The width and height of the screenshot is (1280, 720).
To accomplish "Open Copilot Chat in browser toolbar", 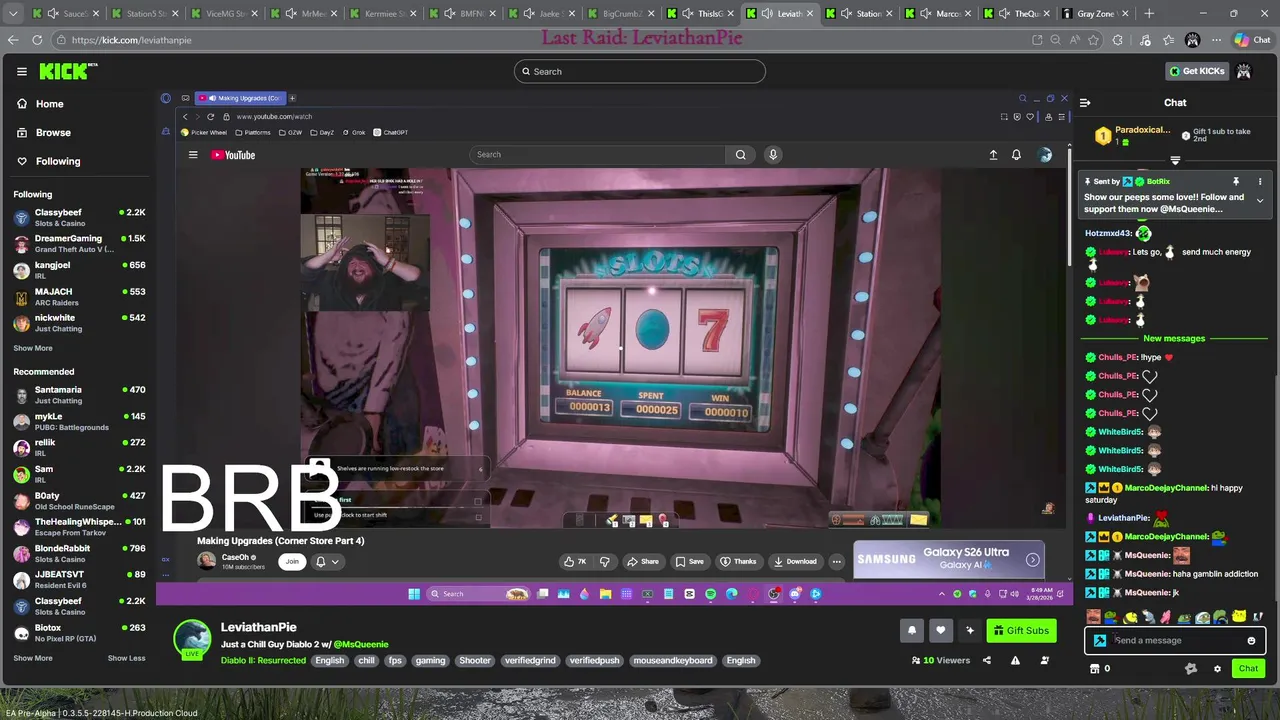I will tap(1253, 40).
